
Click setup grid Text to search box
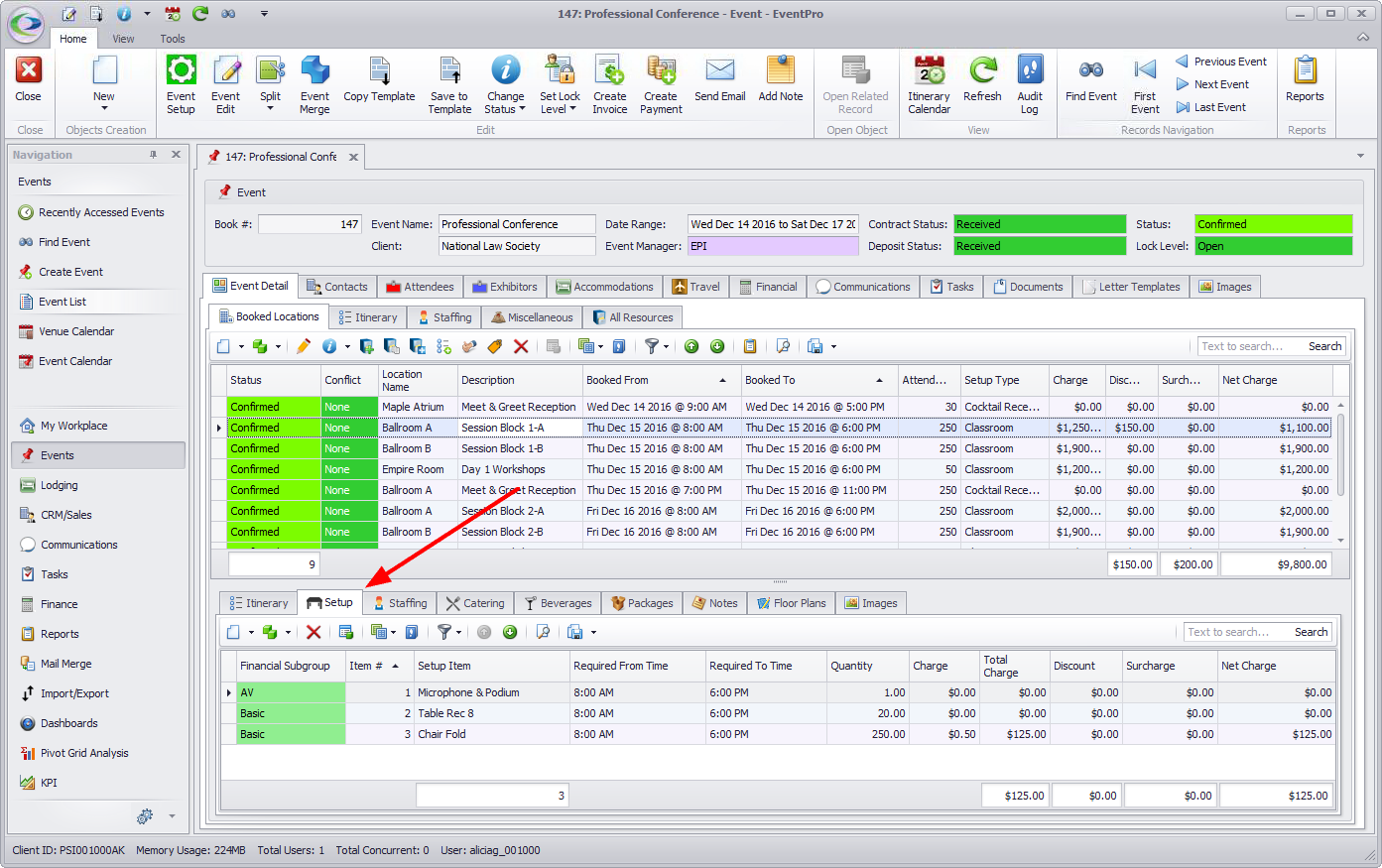[1235, 632]
